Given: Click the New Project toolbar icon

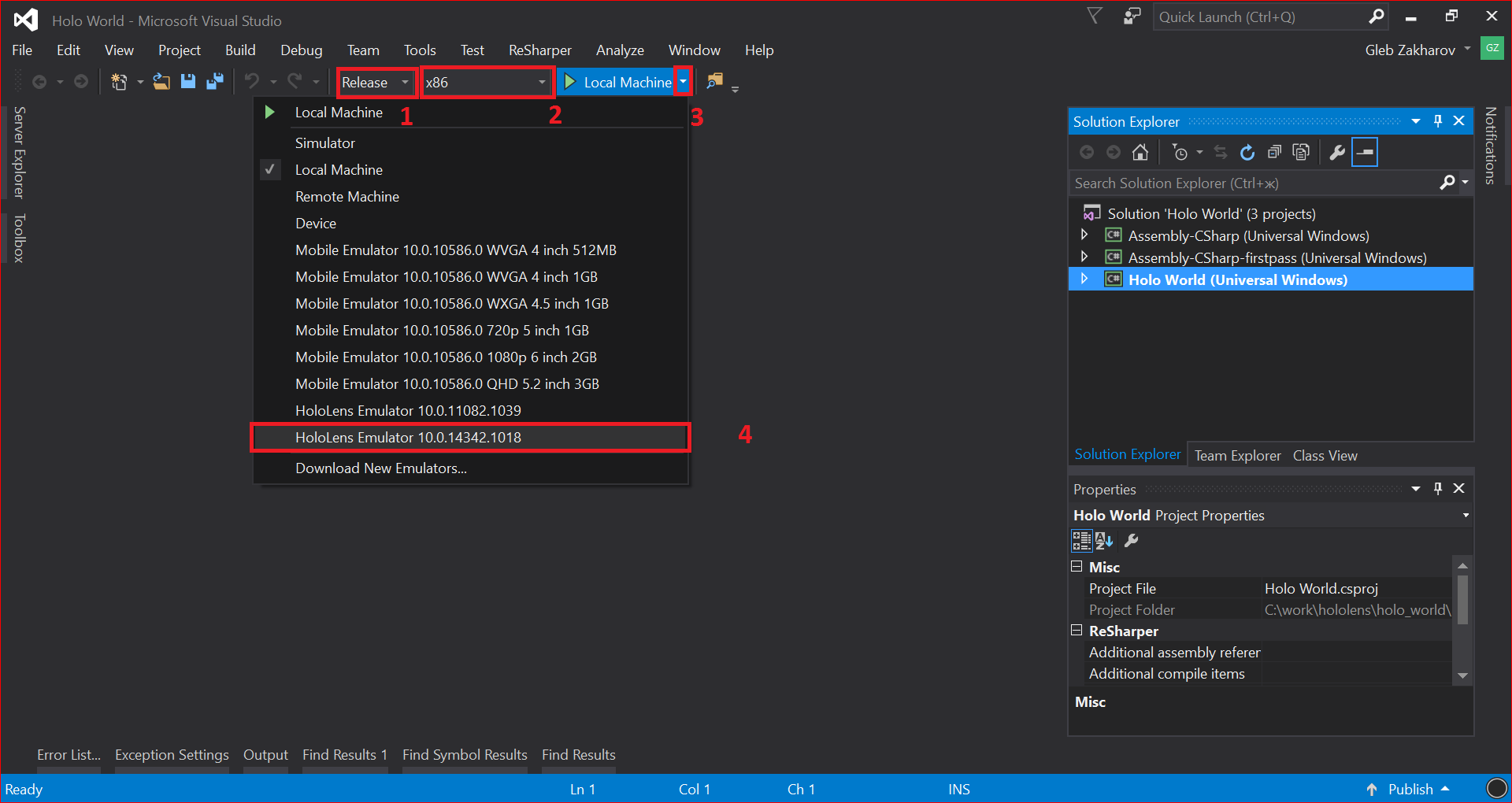Looking at the screenshot, I should tap(119, 82).
